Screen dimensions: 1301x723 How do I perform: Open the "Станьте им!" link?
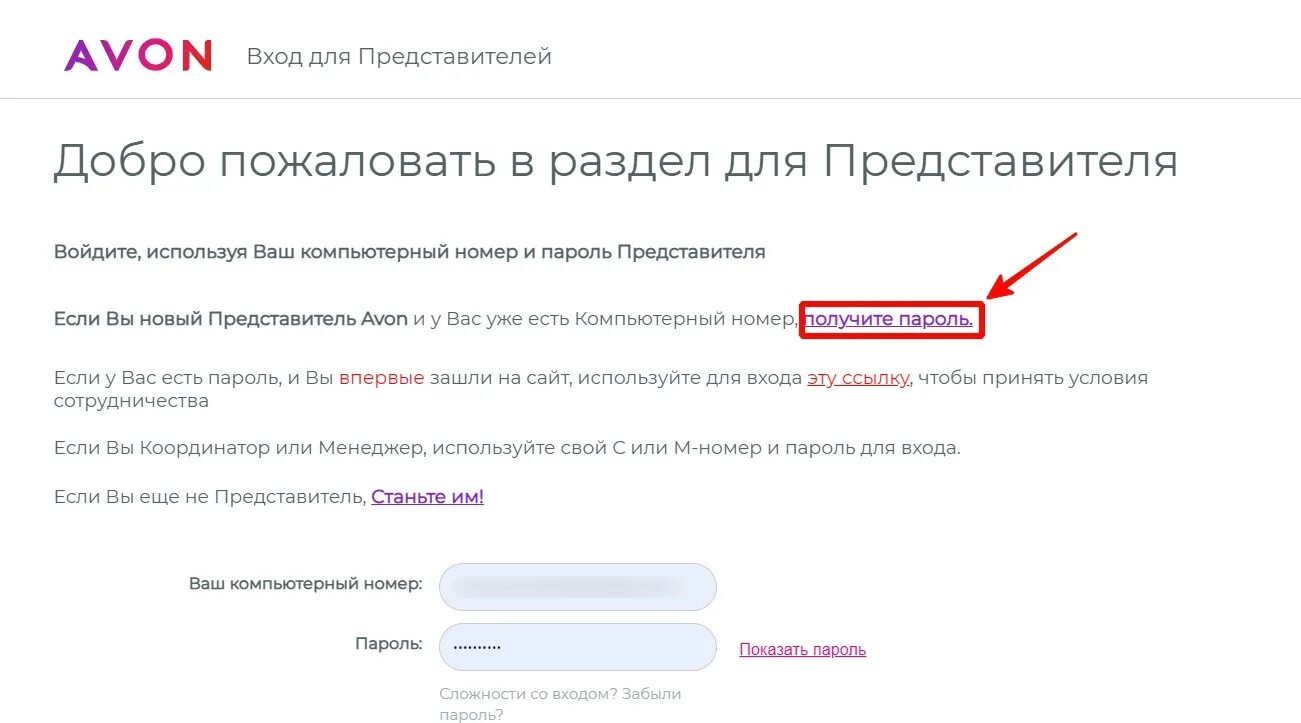point(427,496)
